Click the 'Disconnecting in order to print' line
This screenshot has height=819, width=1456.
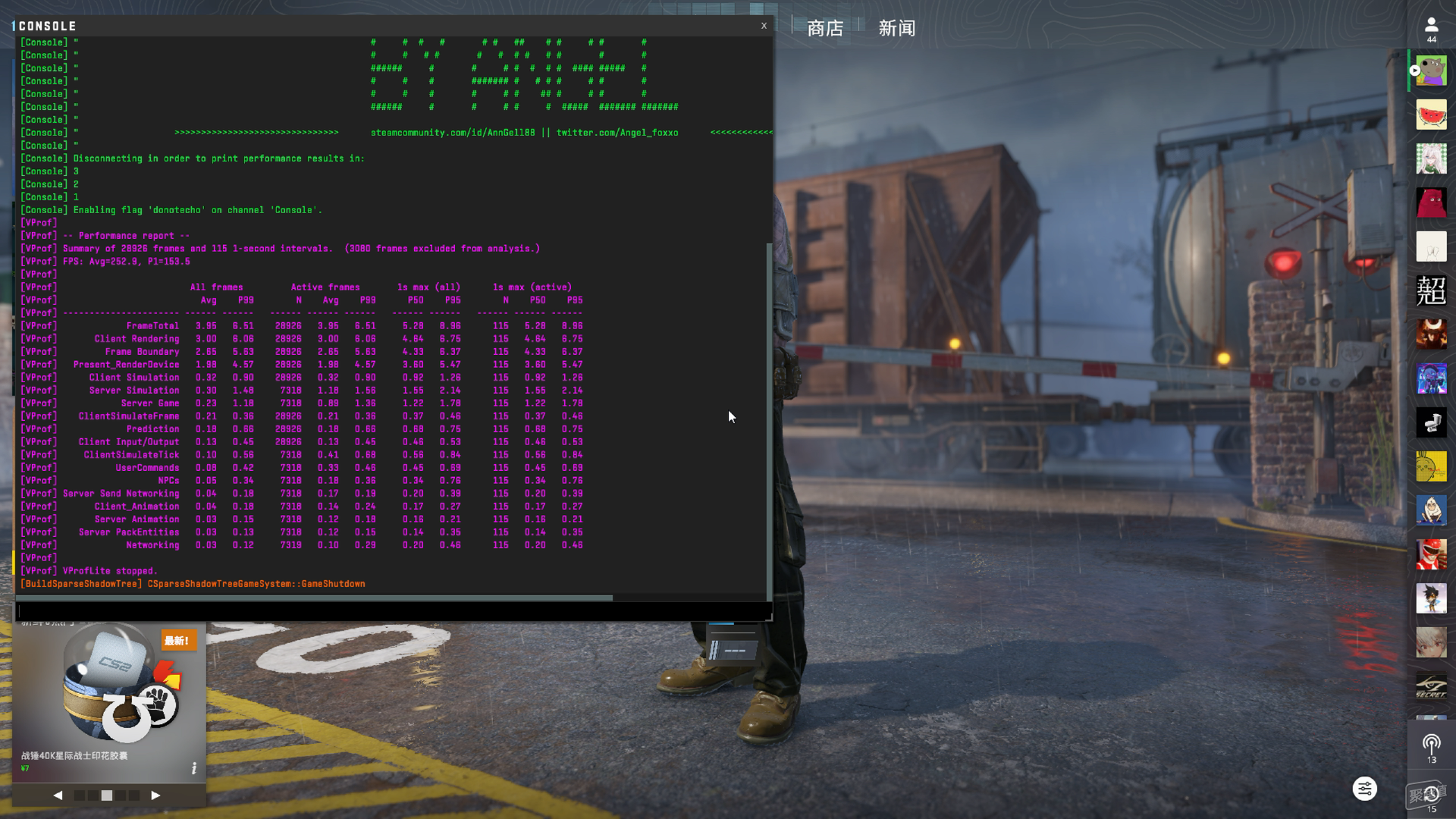coord(219,158)
